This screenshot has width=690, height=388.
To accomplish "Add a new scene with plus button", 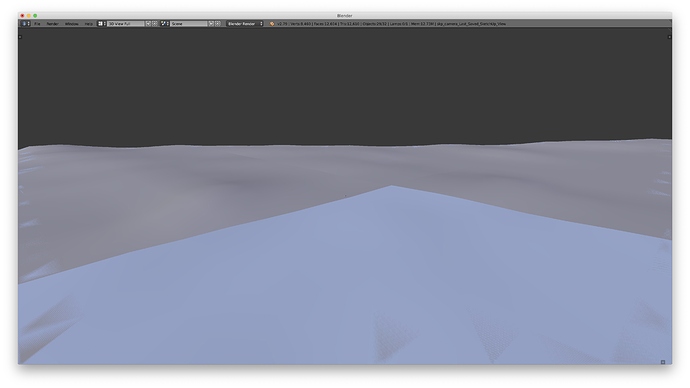I will (211, 24).
